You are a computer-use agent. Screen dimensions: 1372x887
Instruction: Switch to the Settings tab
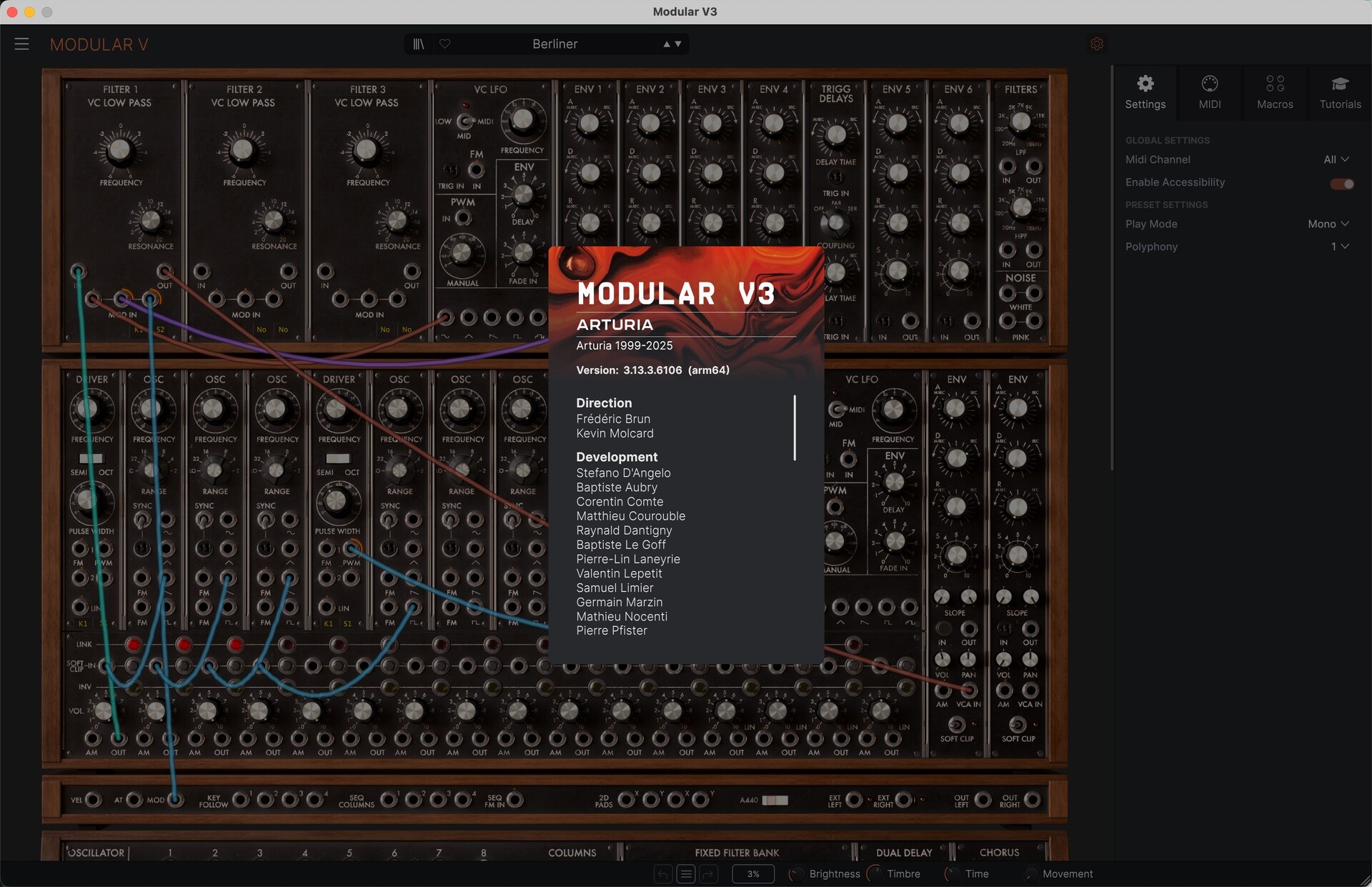[x=1145, y=92]
